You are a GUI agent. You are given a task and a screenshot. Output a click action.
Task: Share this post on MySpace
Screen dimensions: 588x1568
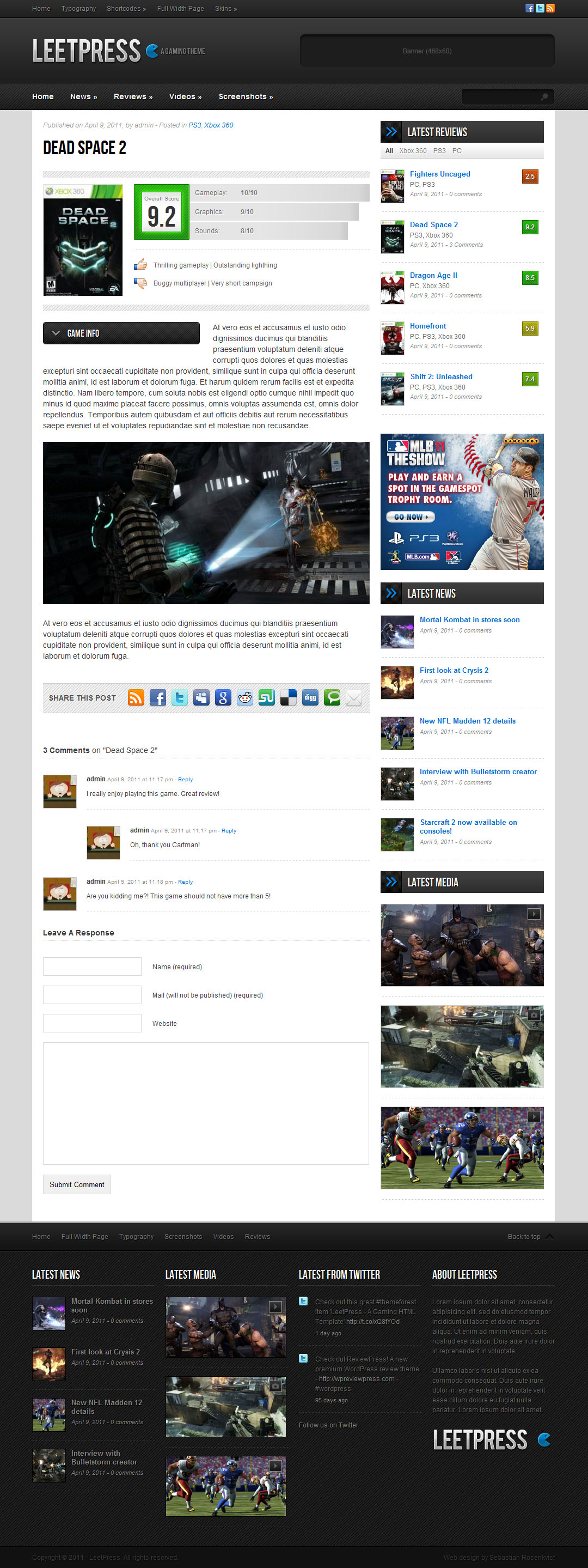point(201,697)
